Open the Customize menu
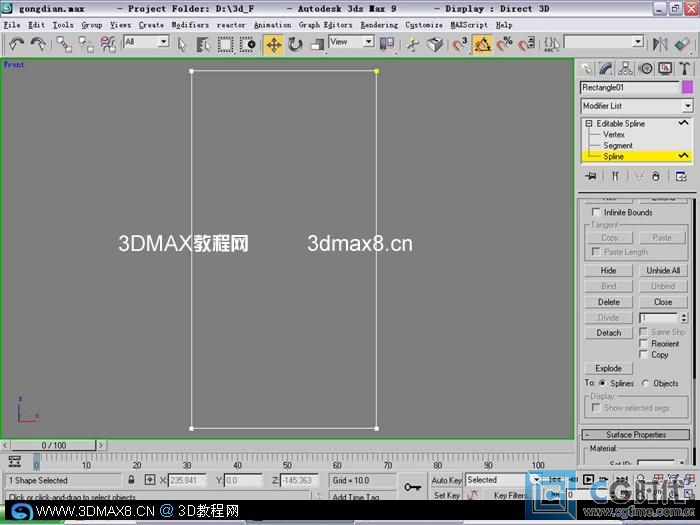700x525 pixels. (424, 25)
